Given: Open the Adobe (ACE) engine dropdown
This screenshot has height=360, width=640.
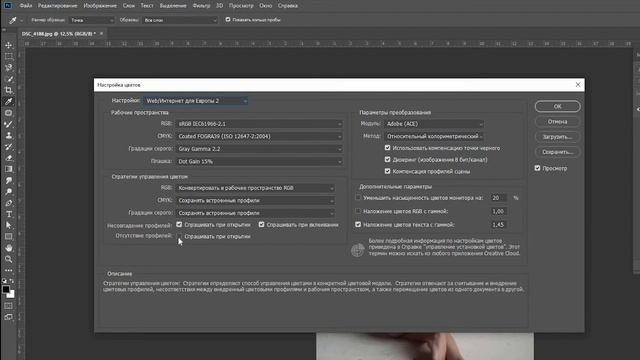Looking at the screenshot, I should [434, 124].
